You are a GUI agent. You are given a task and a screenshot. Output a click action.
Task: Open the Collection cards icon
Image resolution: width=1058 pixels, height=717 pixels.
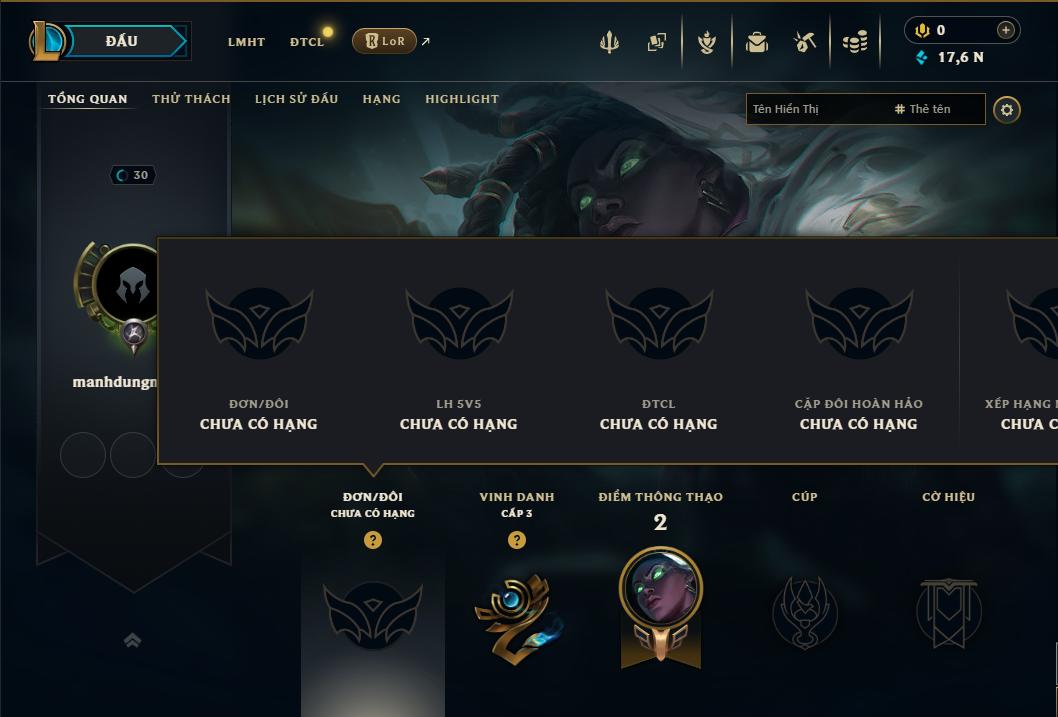657,42
